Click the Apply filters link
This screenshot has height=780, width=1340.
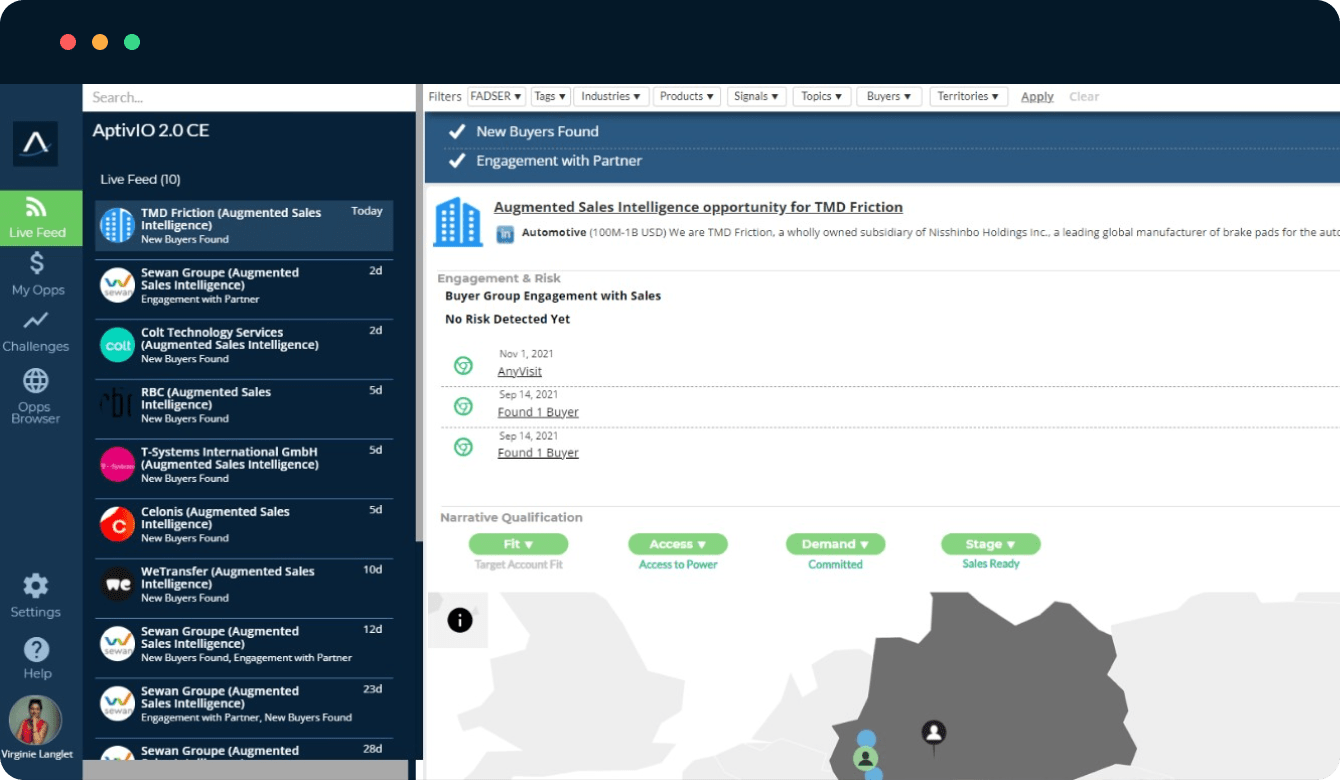[1037, 97]
